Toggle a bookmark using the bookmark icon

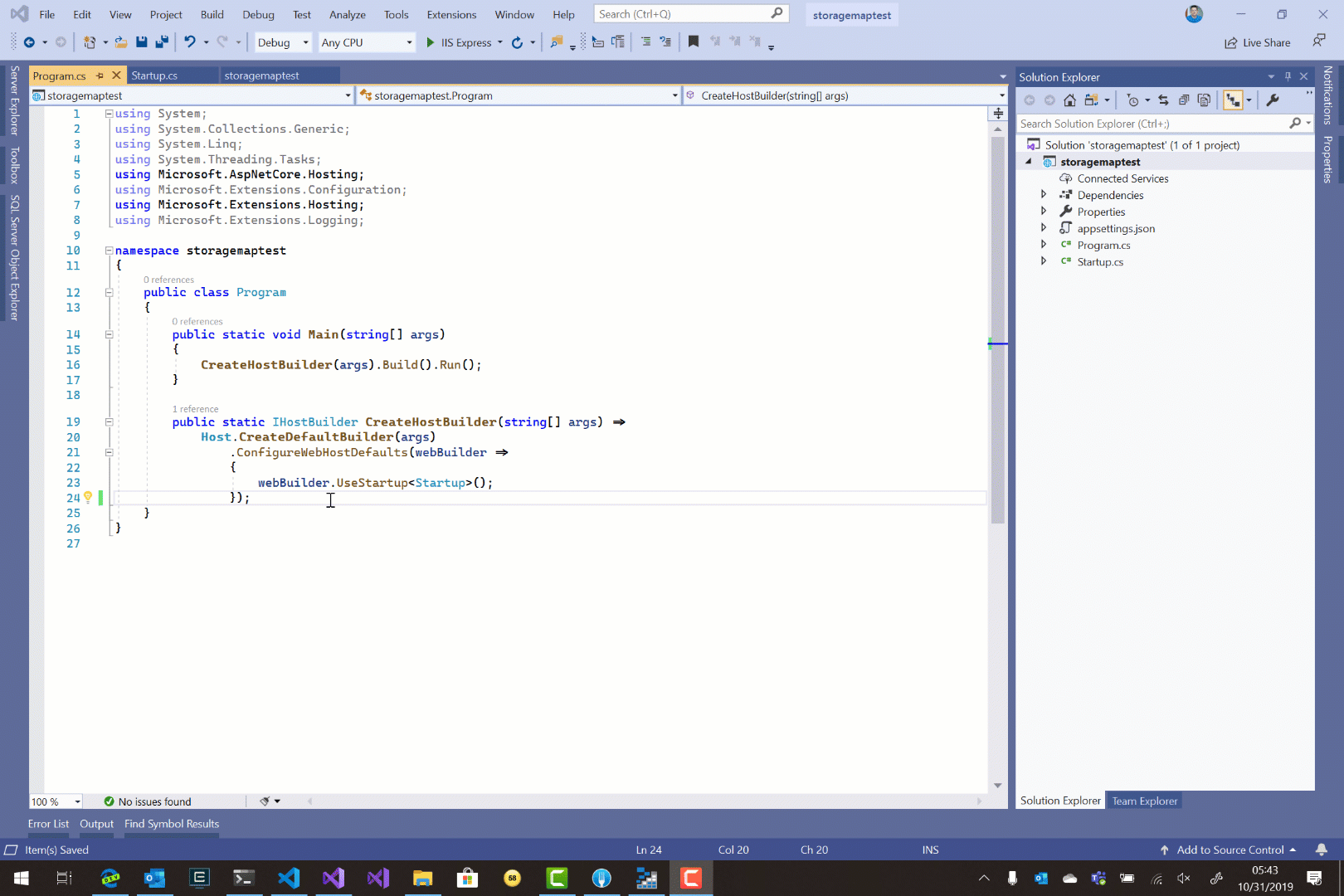[x=694, y=41]
